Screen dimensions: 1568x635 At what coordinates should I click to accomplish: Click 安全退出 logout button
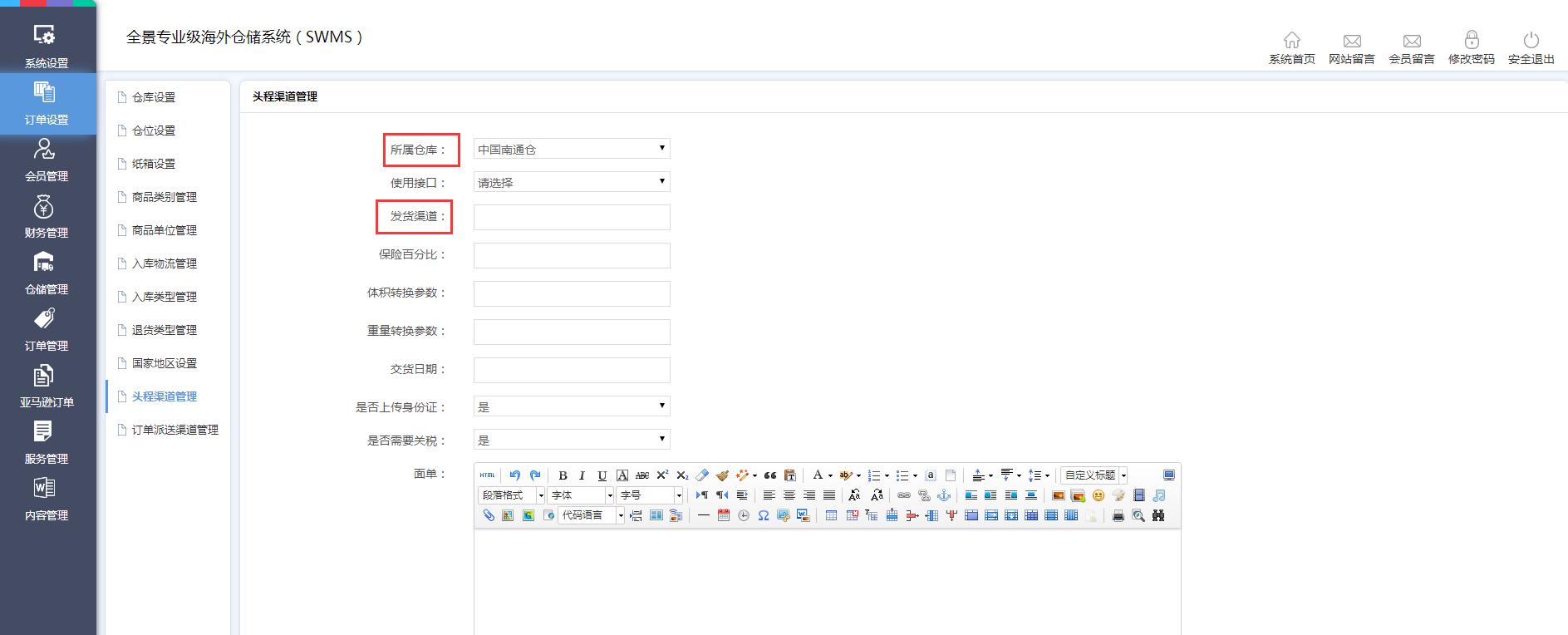point(1531,48)
